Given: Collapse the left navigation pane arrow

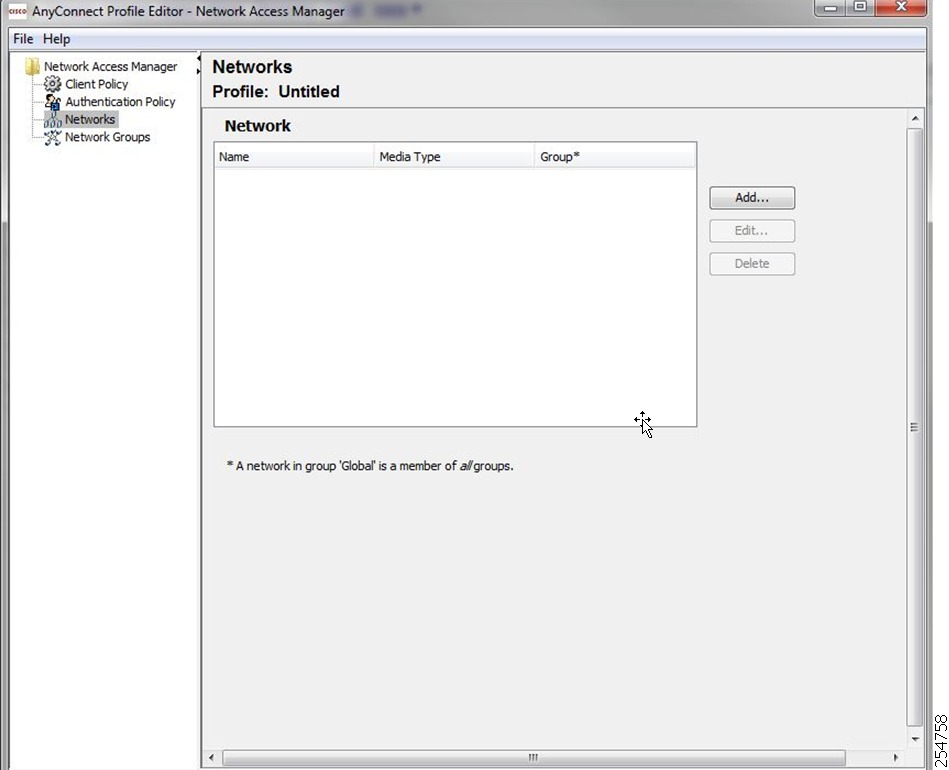Looking at the screenshot, I should tap(199, 58).
